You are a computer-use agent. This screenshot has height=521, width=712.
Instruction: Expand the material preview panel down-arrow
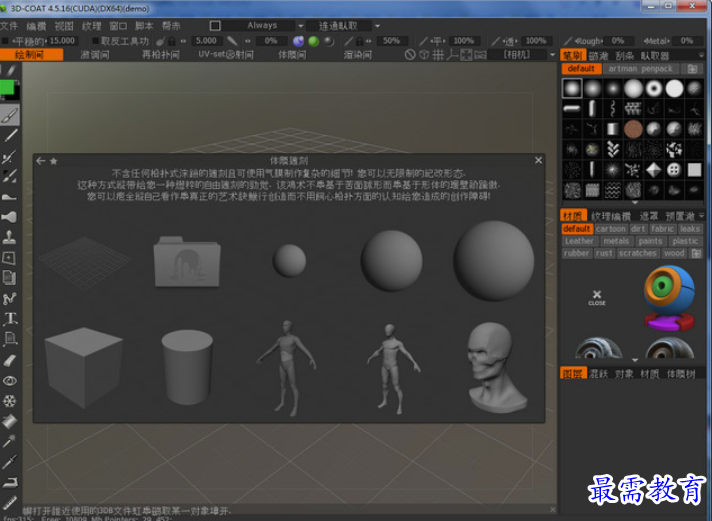[635, 360]
